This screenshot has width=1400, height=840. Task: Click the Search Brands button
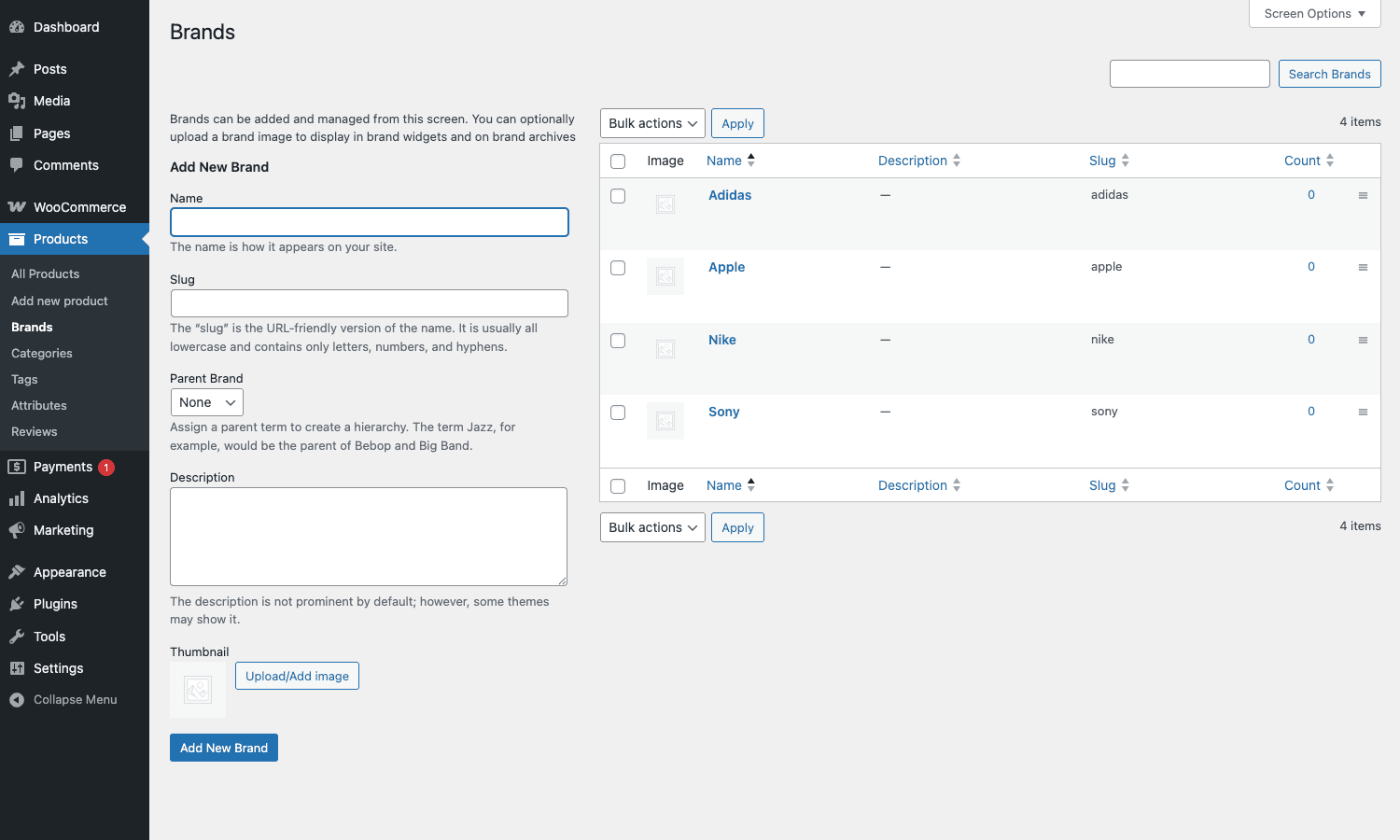[x=1330, y=74]
